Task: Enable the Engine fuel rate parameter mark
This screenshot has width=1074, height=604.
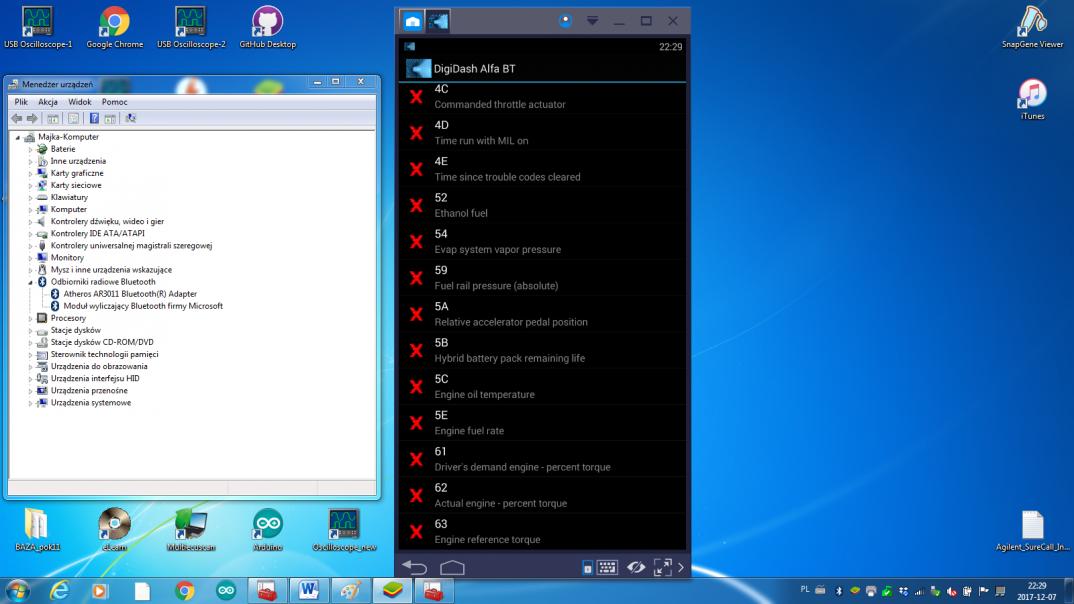Action: [x=416, y=422]
